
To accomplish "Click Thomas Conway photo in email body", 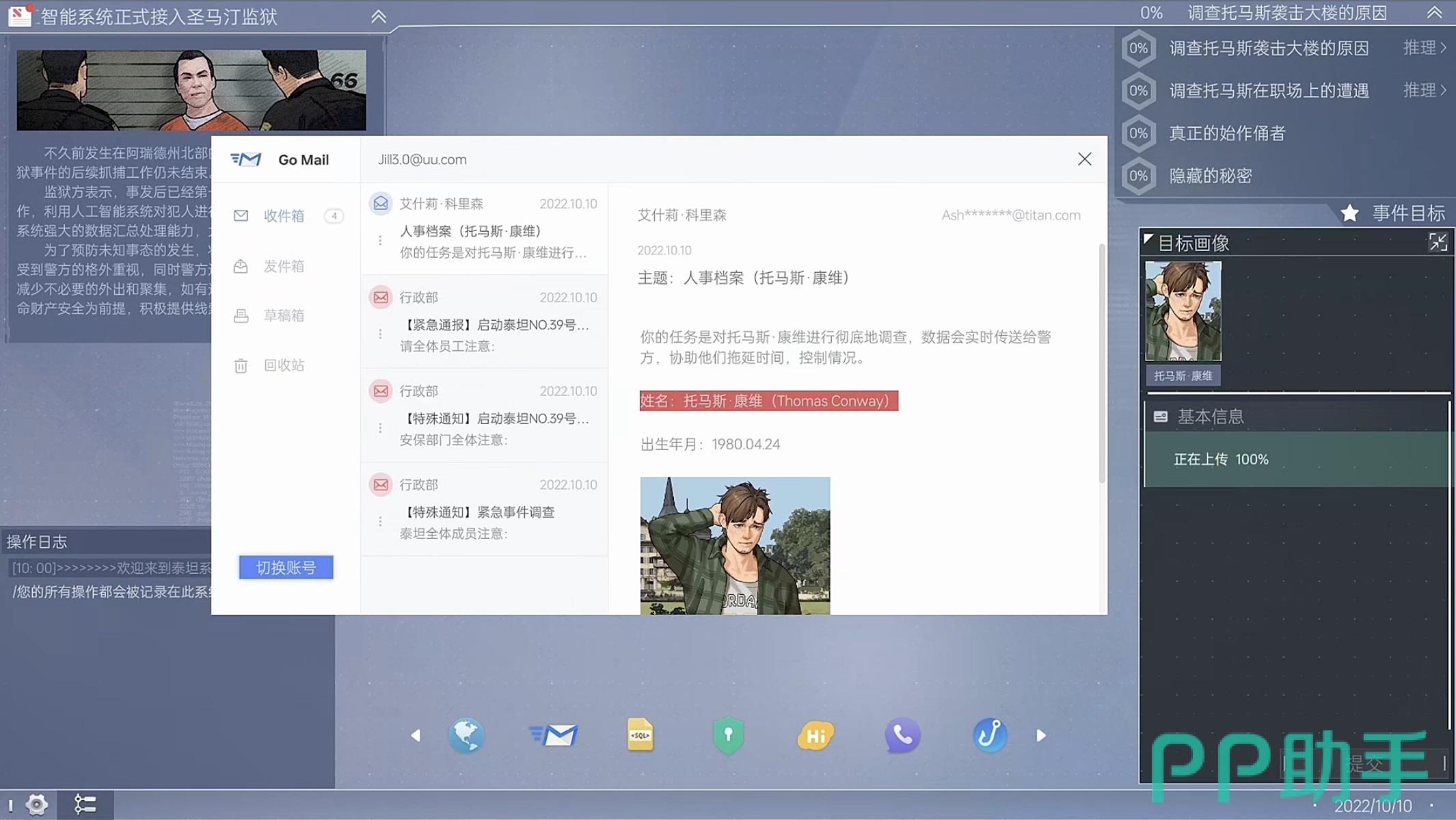I will click(735, 546).
